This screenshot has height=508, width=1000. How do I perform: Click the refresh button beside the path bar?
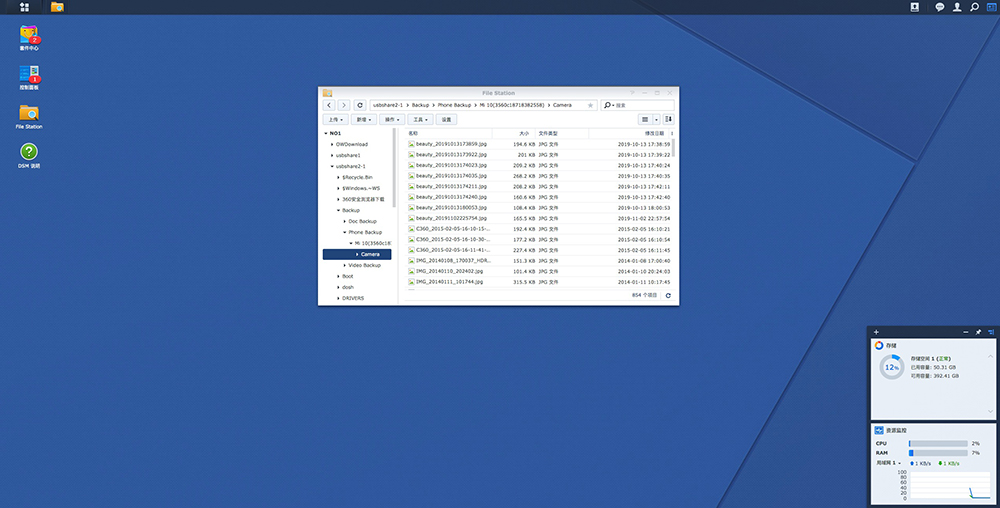tap(360, 105)
